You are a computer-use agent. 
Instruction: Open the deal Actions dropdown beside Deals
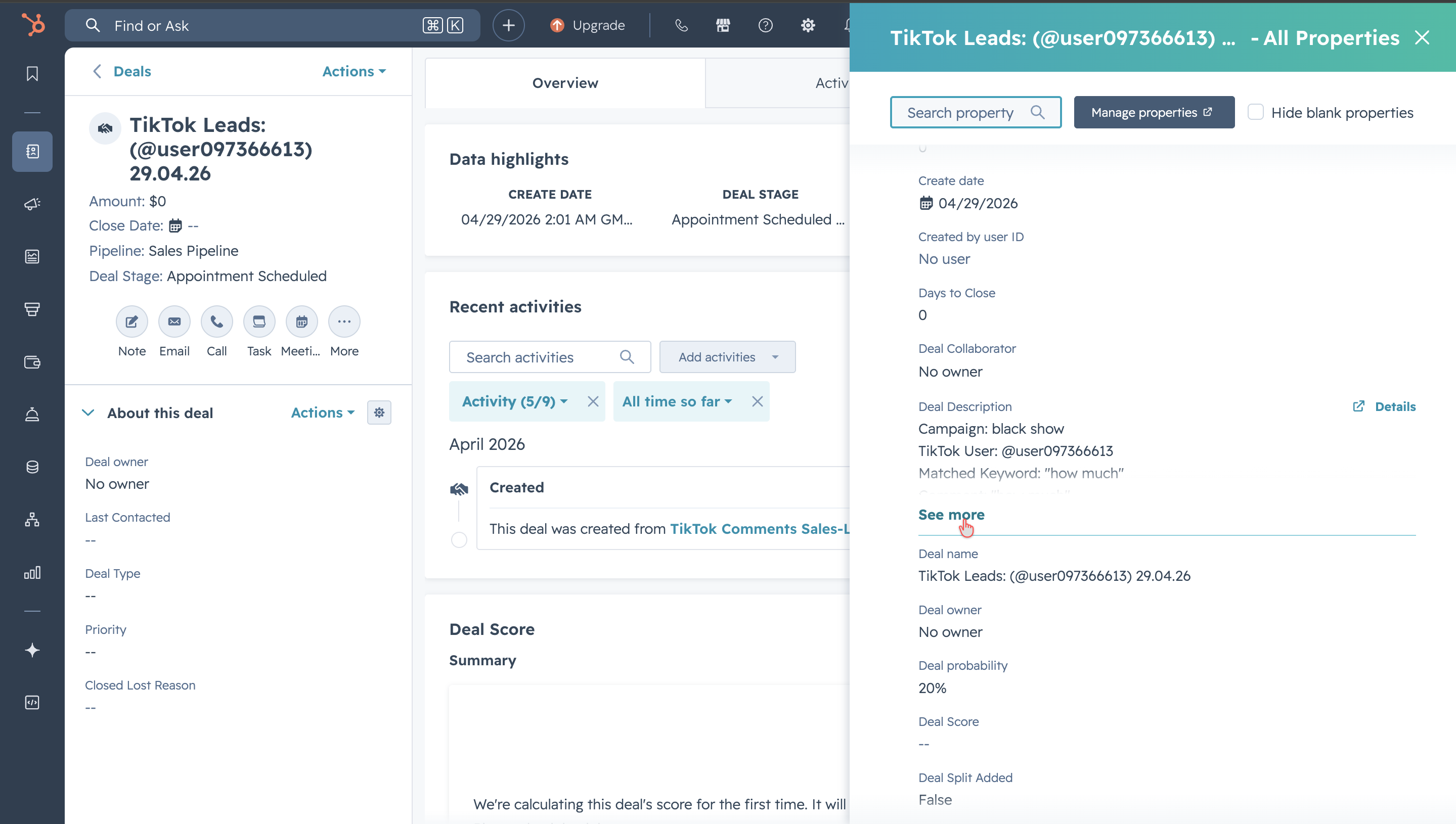click(355, 71)
